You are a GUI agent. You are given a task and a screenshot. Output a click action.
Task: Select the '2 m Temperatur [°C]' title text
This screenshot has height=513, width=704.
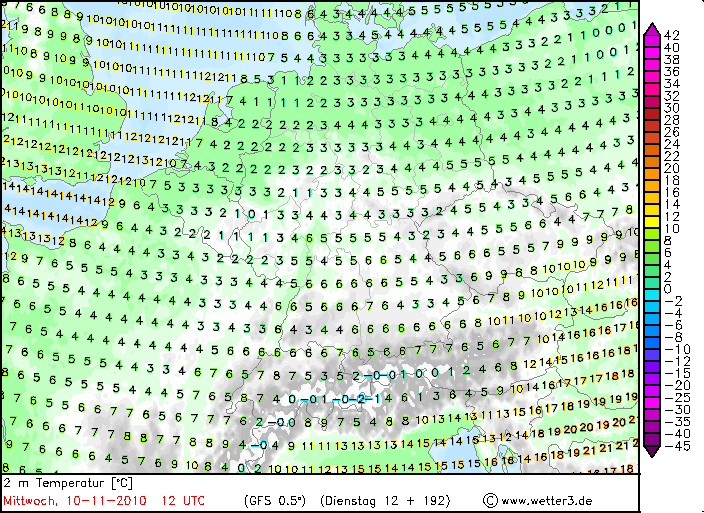click(68, 483)
